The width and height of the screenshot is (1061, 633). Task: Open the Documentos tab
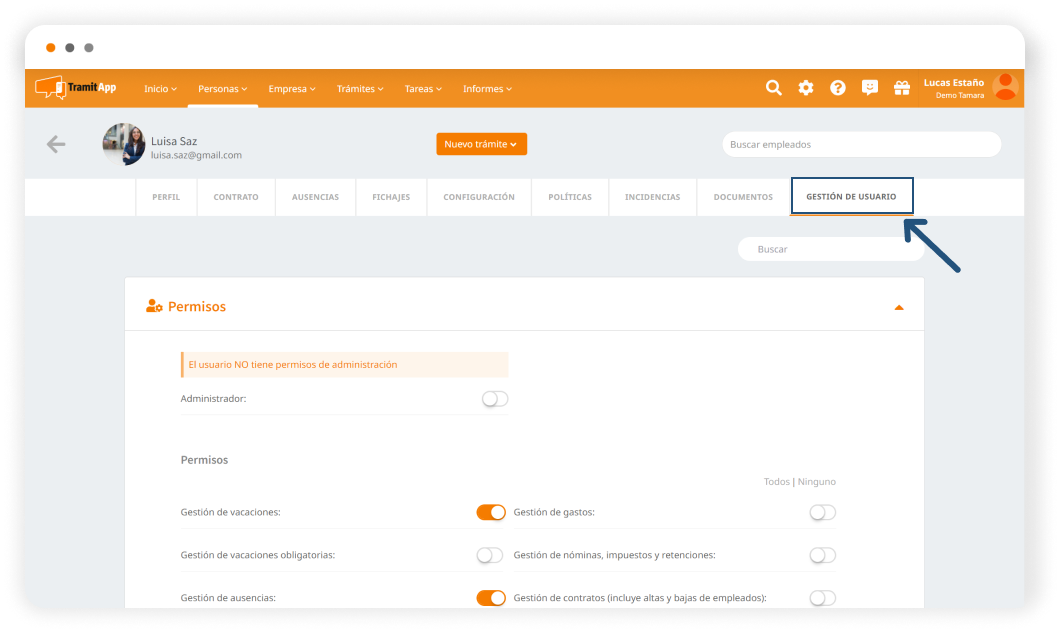pyautogui.click(x=743, y=197)
